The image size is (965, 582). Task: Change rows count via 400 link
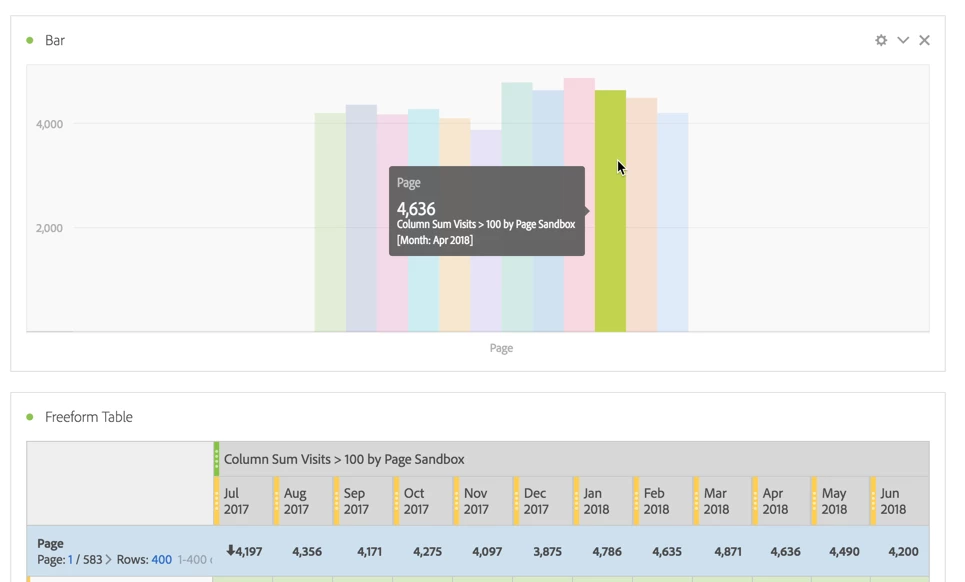[x=161, y=560]
